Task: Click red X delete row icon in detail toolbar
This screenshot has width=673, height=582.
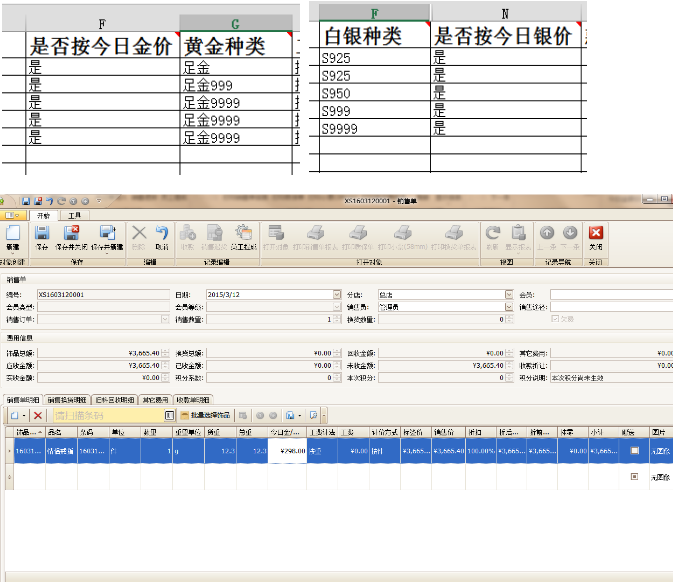Action: tap(38, 415)
